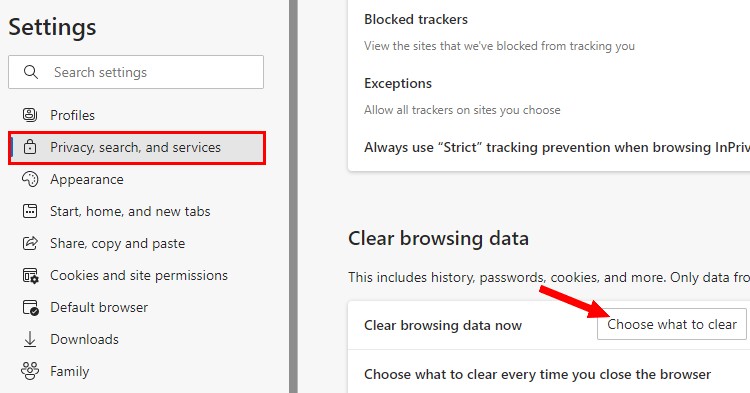Screen dimensions: 750x393
Task: Click the Search settings input field
Action: [136, 72]
